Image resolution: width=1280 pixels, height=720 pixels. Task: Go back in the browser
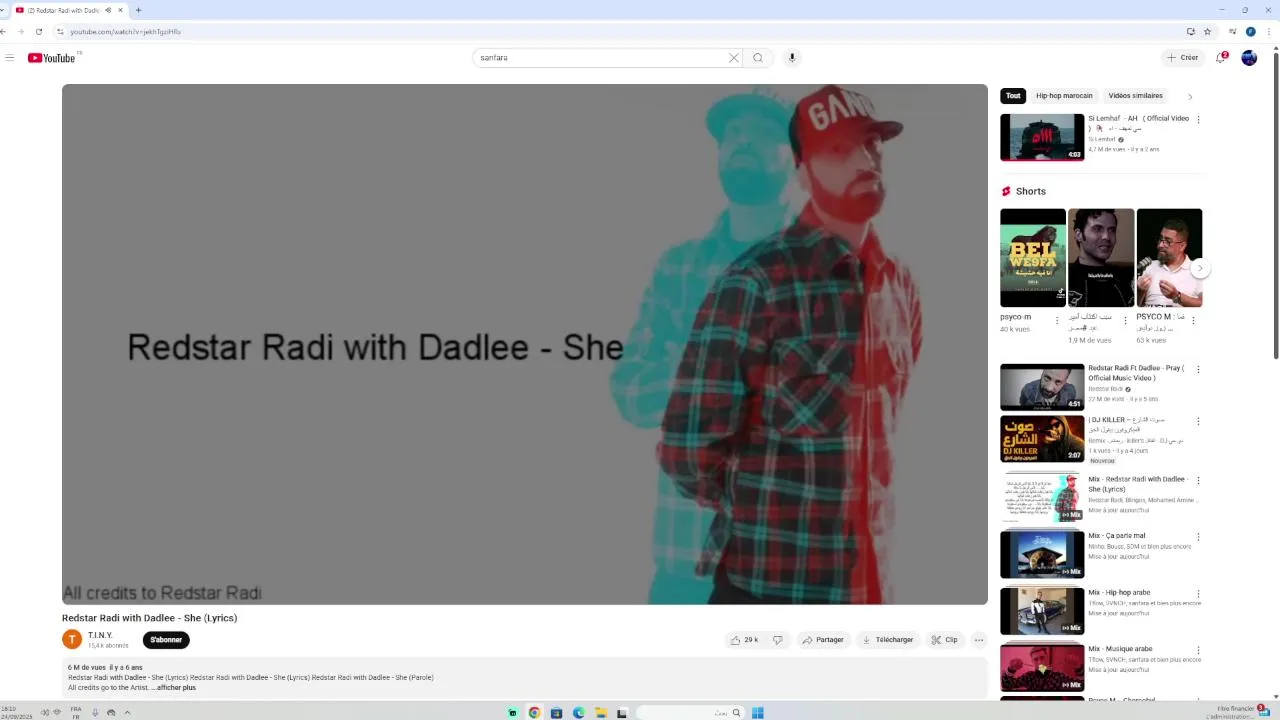4,32
